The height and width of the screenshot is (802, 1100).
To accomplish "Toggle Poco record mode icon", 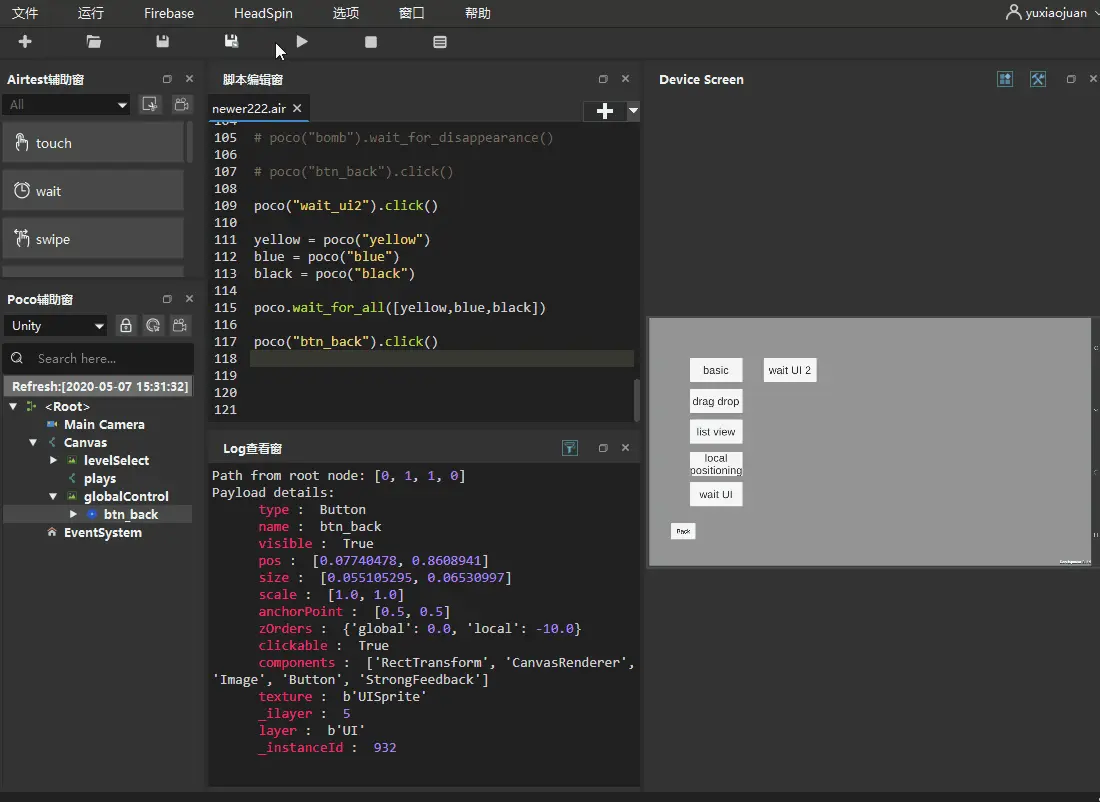I will [x=180, y=325].
